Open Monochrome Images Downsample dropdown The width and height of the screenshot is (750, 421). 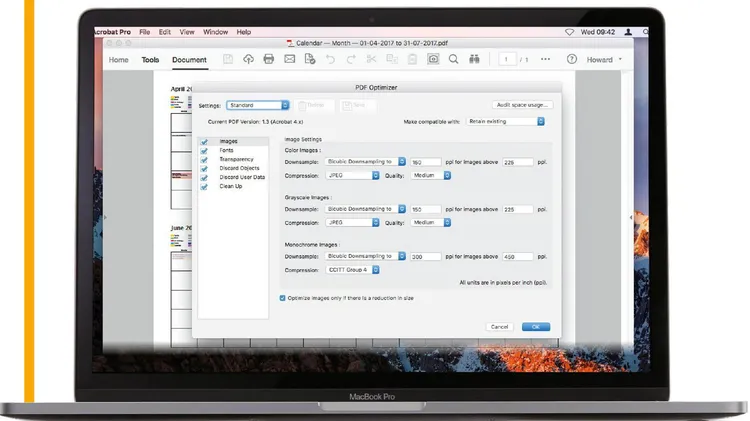365,256
